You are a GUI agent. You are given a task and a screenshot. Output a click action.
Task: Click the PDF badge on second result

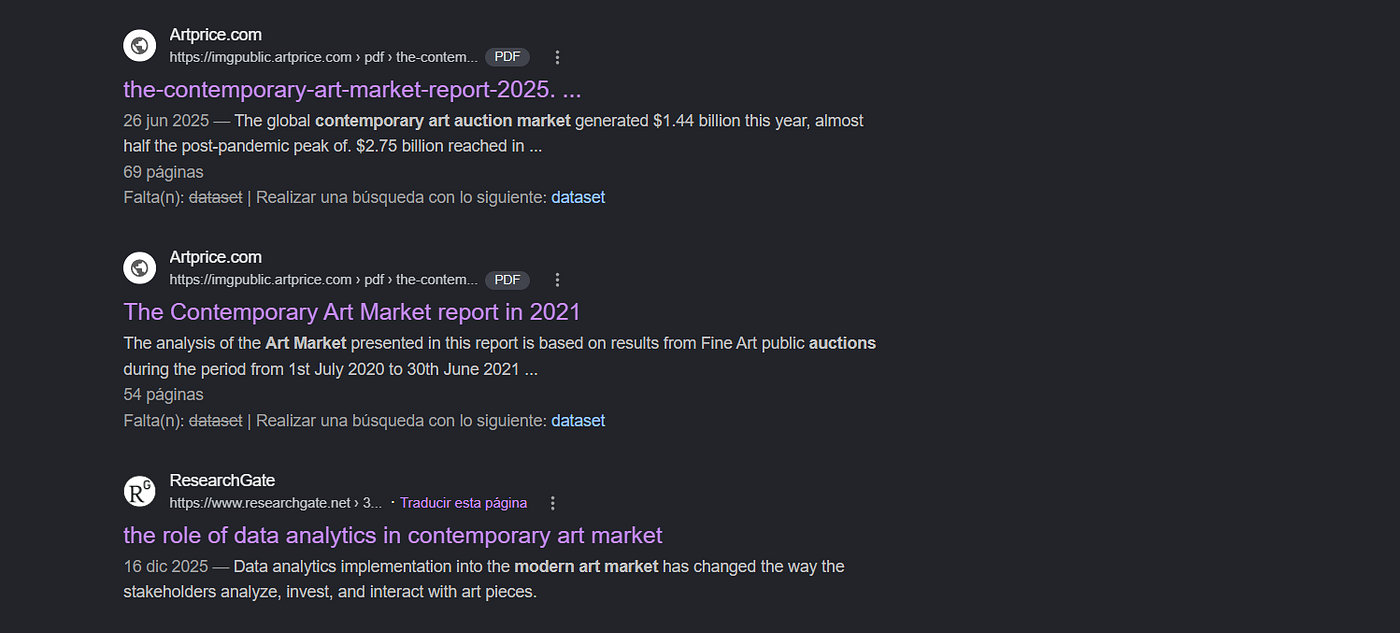(507, 280)
